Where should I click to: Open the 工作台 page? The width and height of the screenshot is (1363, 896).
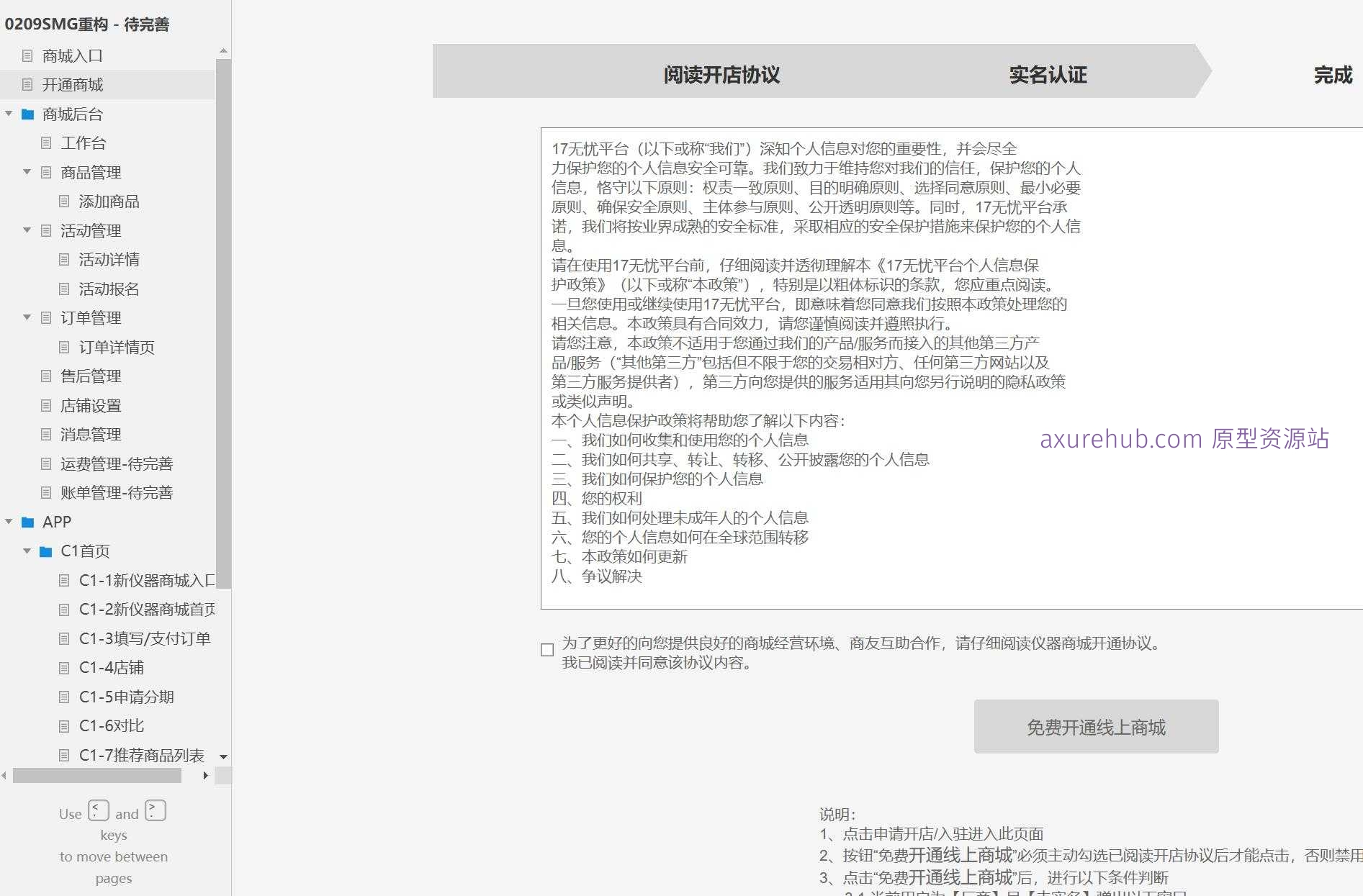[84, 143]
